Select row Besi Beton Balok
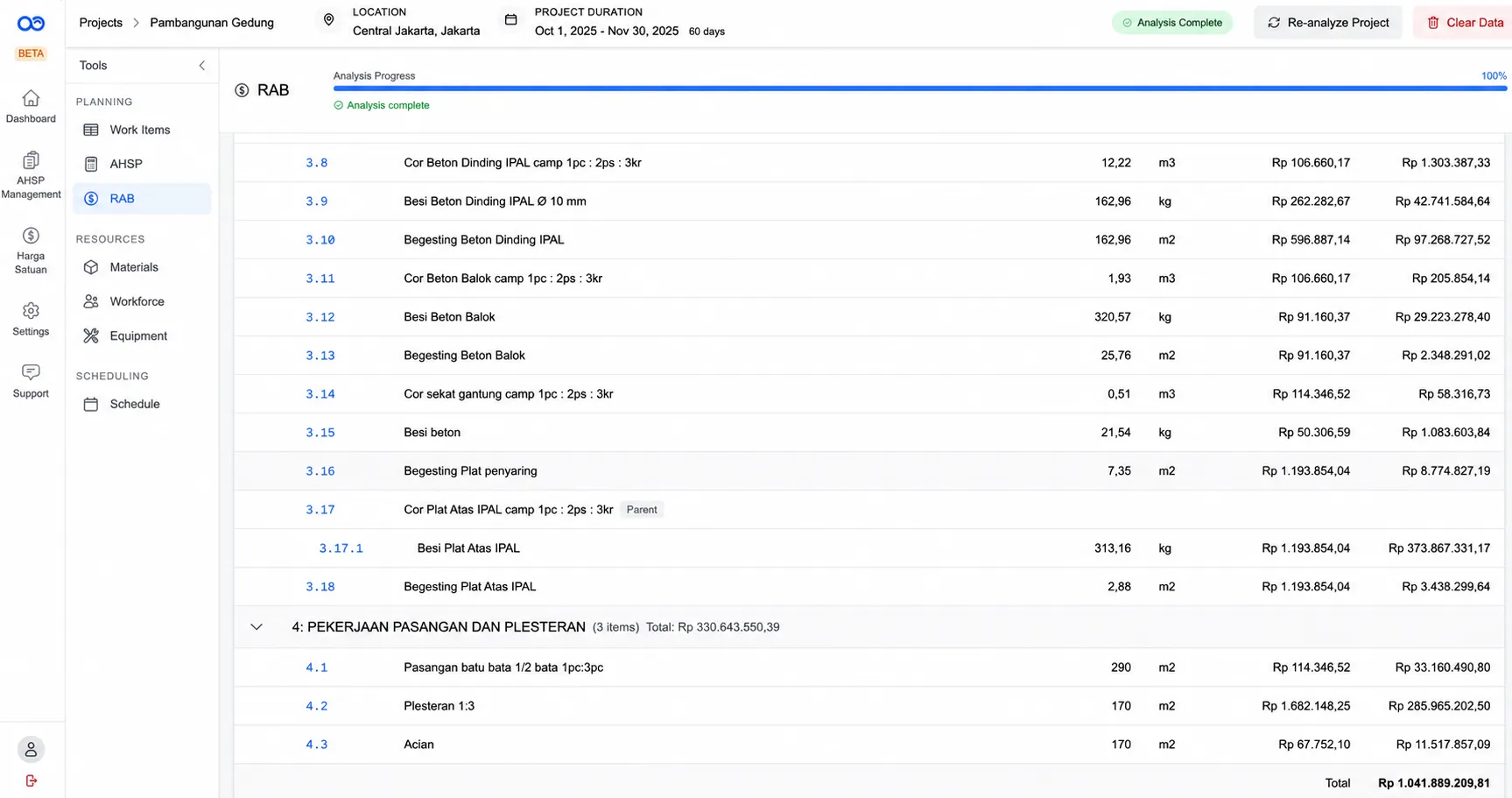Viewport: 1512px width, 798px height. click(869, 317)
